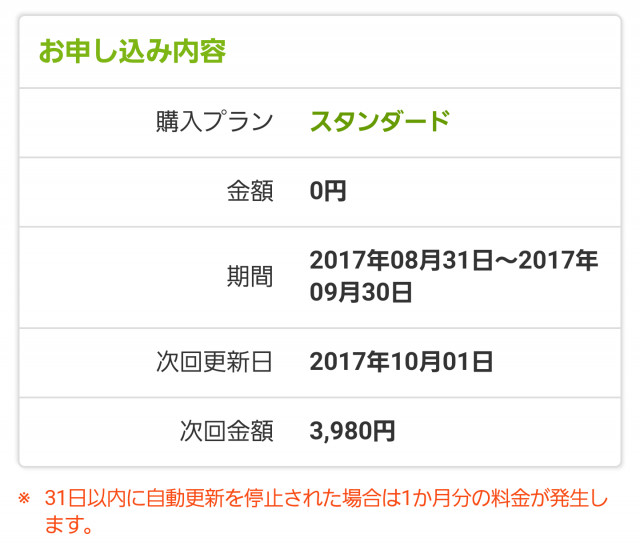Select the 3,980円 next amount
The height and width of the screenshot is (554, 640).
353,431
